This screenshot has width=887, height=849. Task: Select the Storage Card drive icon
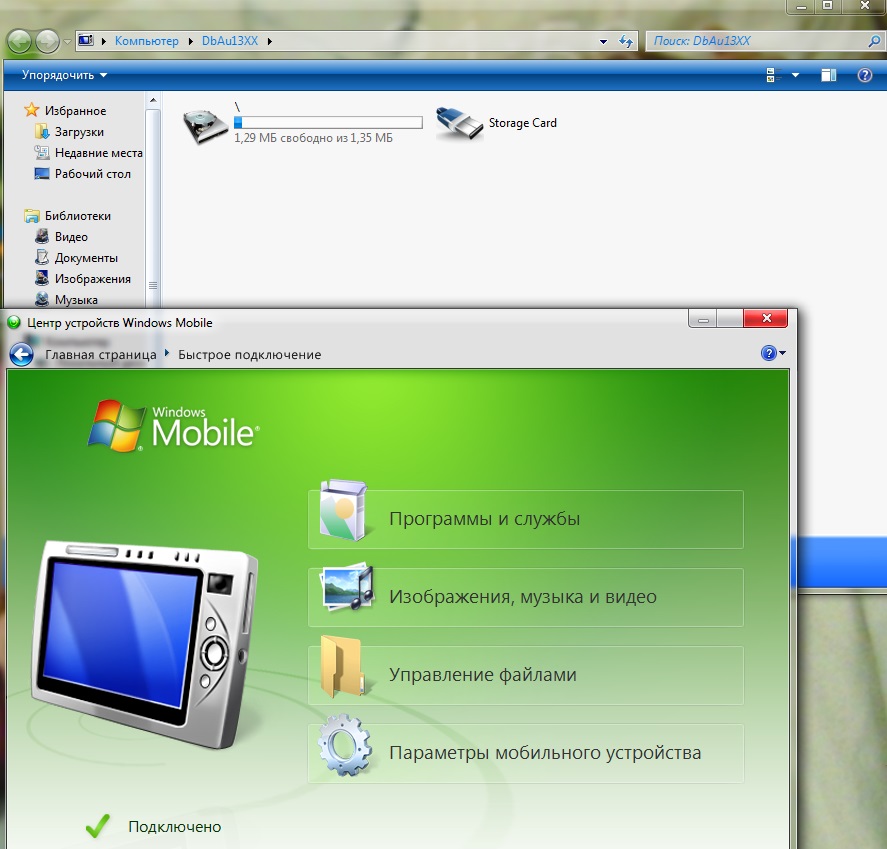point(459,123)
